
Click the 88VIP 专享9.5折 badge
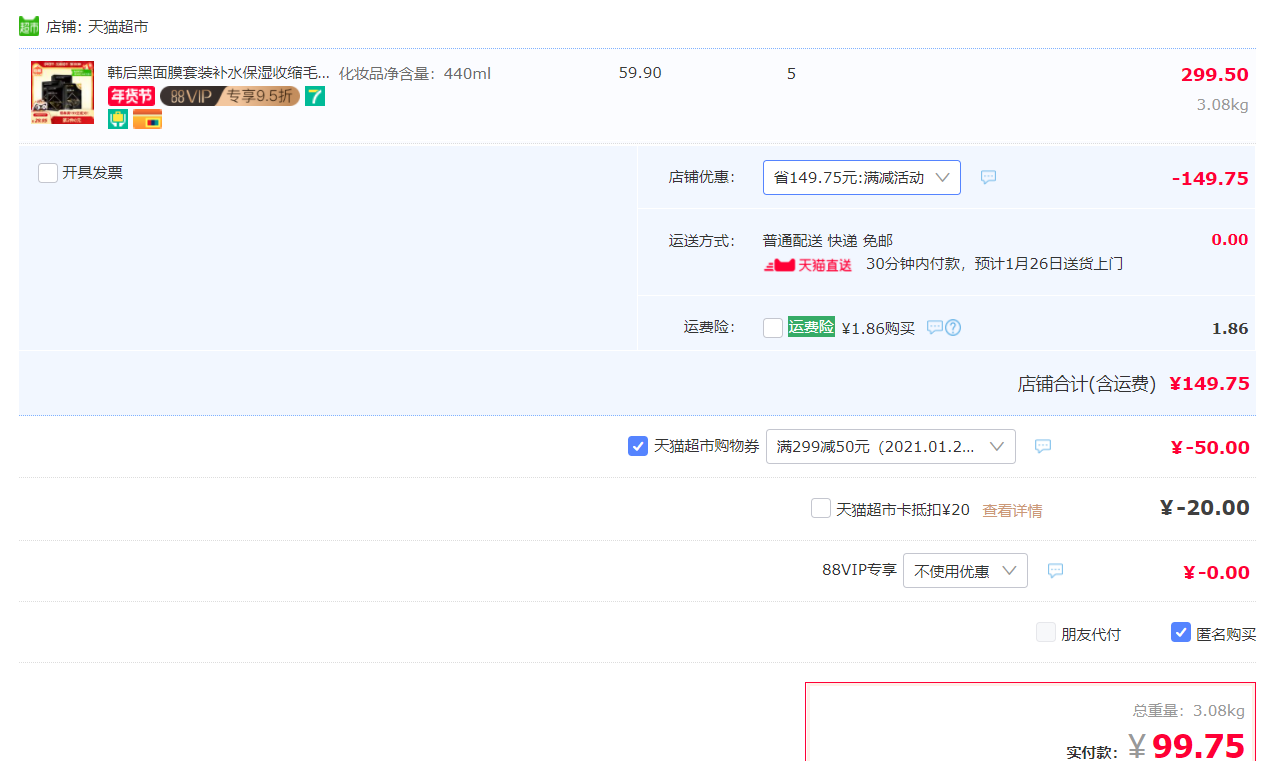click(x=230, y=96)
